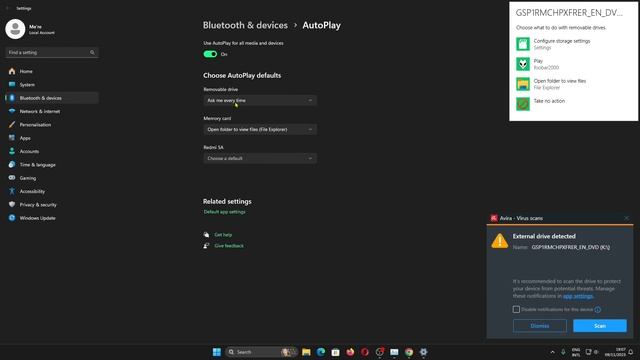This screenshot has width=640, height=360.
Task: Open Redmi 5A default dropdown
Action: pos(260,158)
